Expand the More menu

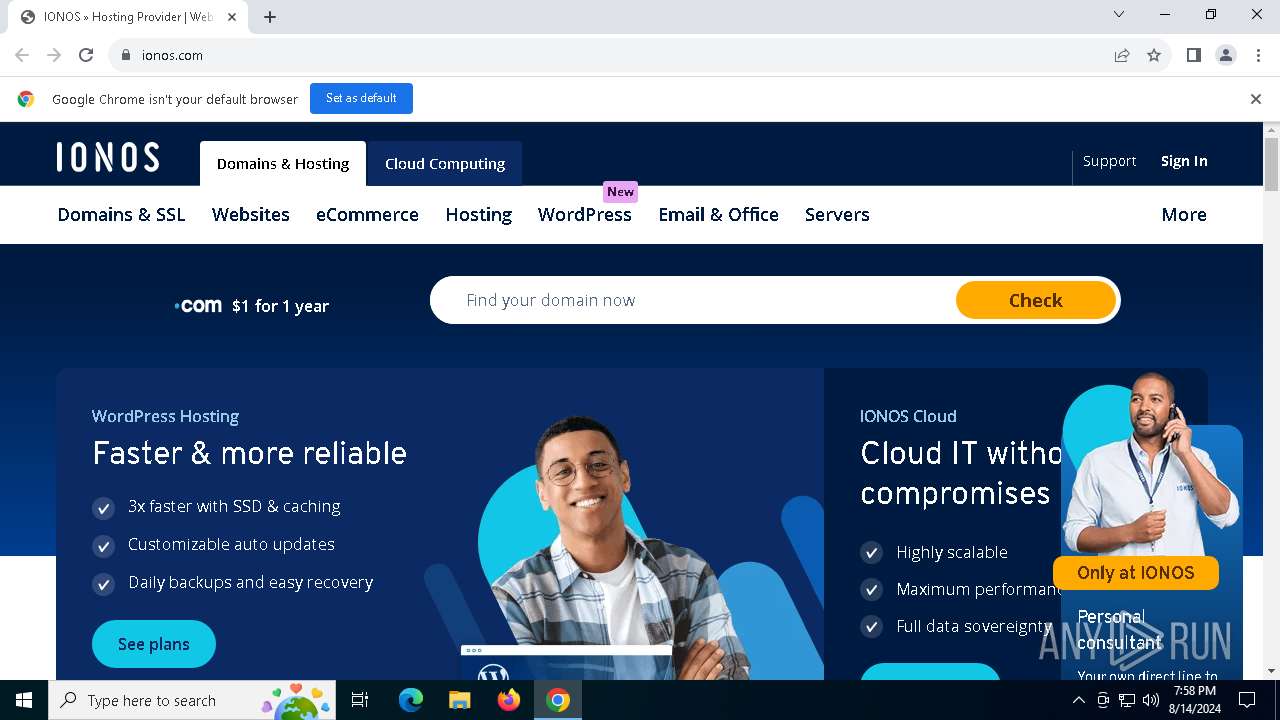click(1184, 214)
